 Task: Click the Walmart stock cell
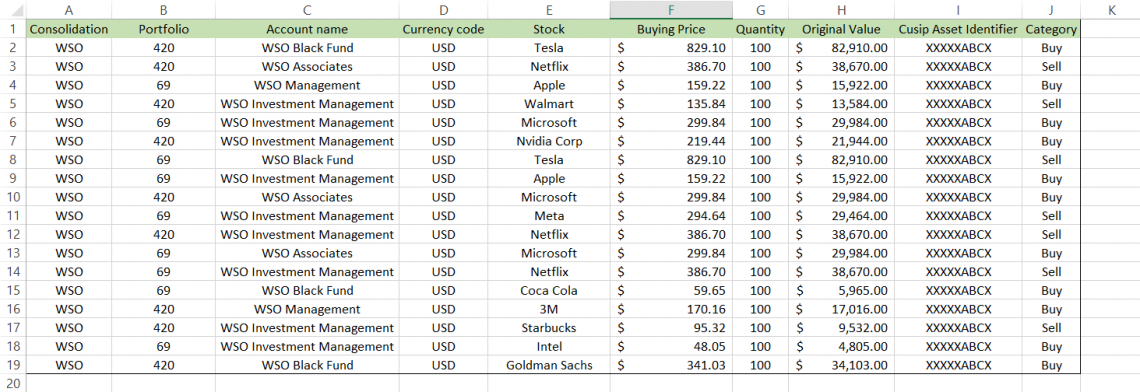[549, 104]
